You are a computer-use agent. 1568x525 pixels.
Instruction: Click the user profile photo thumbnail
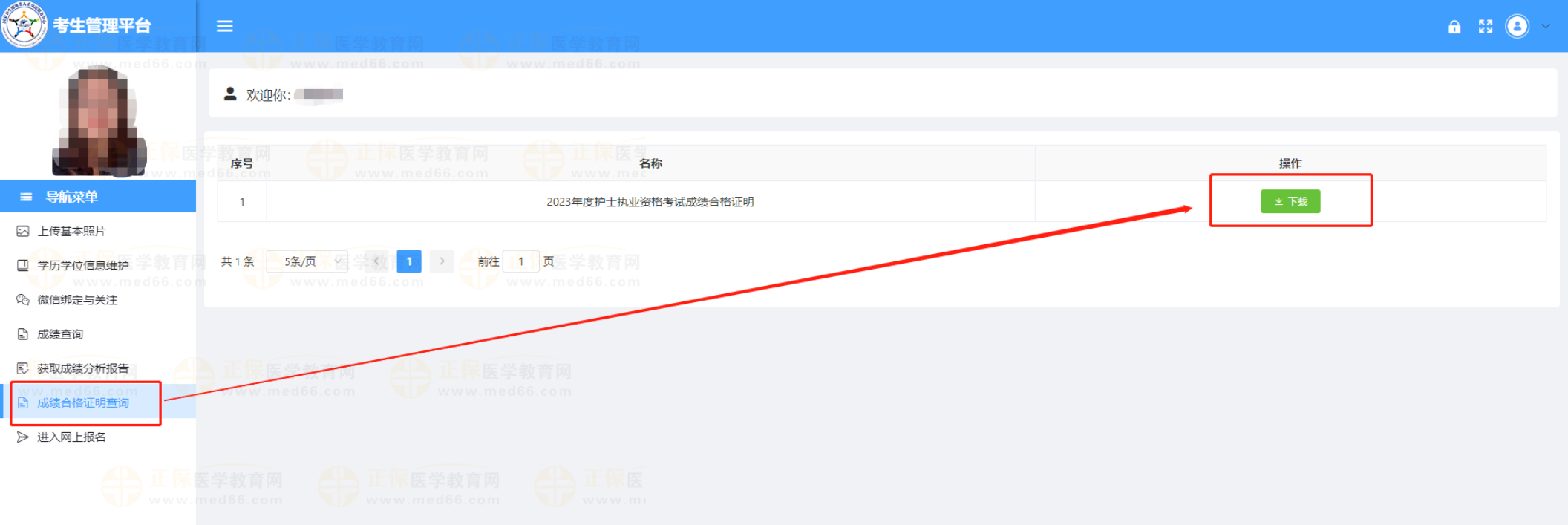pyautogui.click(x=98, y=120)
